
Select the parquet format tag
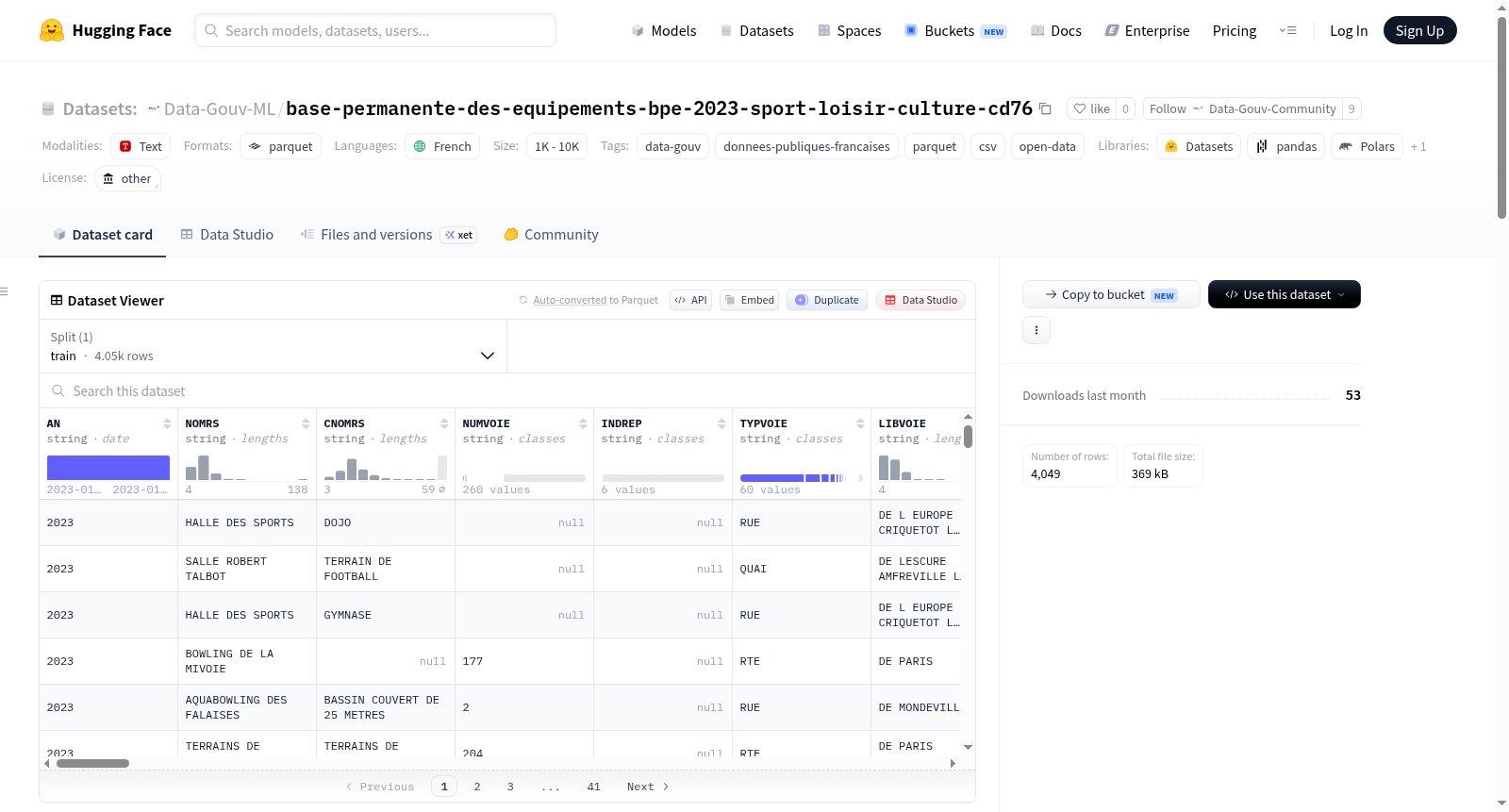coord(280,146)
